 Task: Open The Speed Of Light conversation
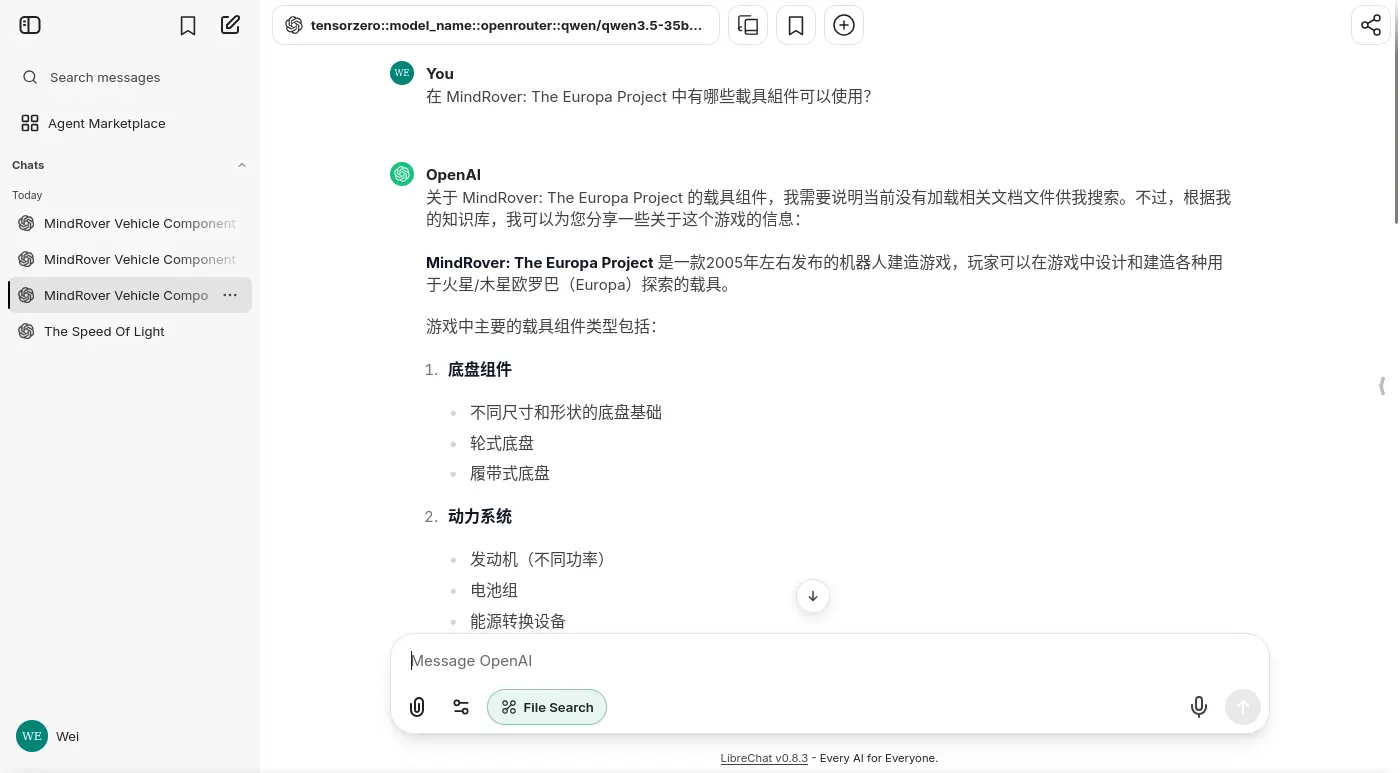click(x=104, y=331)
